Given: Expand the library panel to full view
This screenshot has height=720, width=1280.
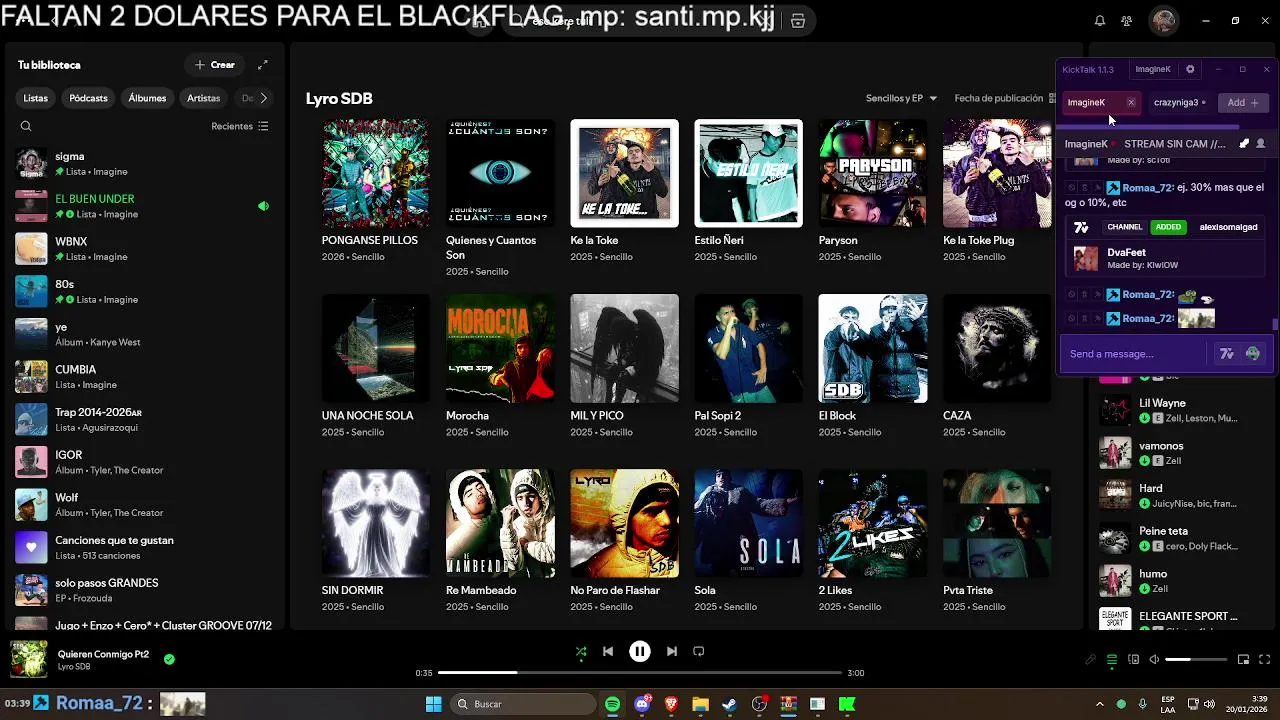Looking at the screenshot, I should coord(262,65).
